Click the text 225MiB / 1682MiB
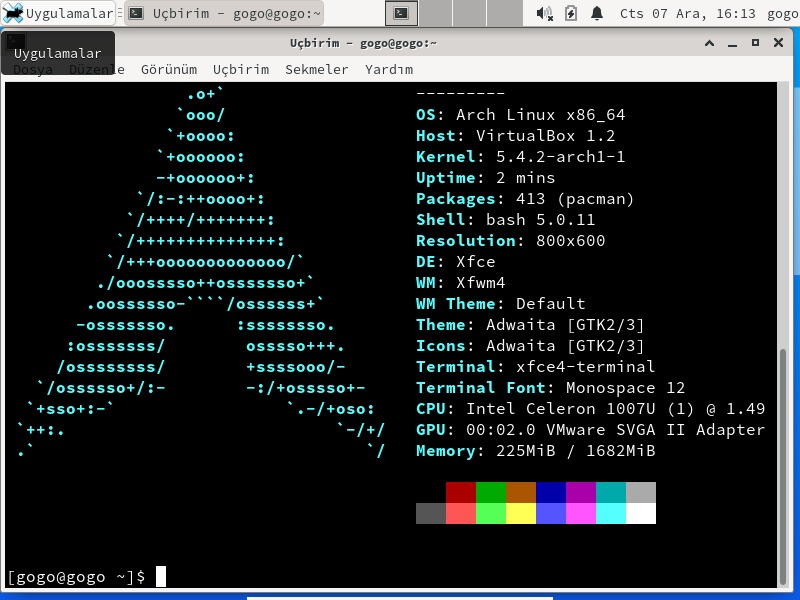 576,451
